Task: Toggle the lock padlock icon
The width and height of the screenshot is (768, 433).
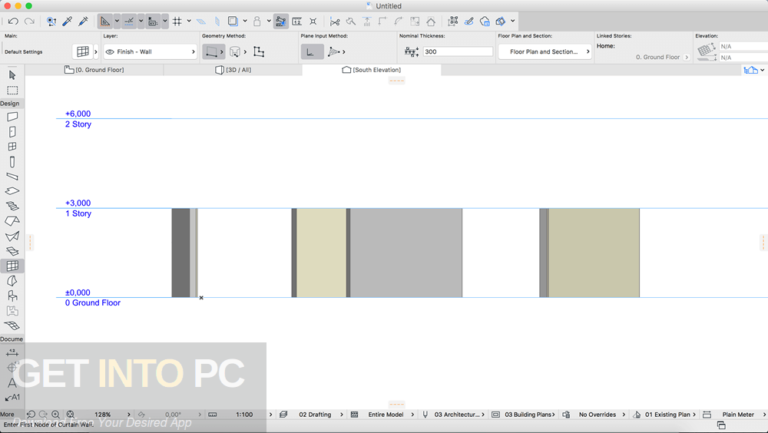Action: click(x=257, y=21)
